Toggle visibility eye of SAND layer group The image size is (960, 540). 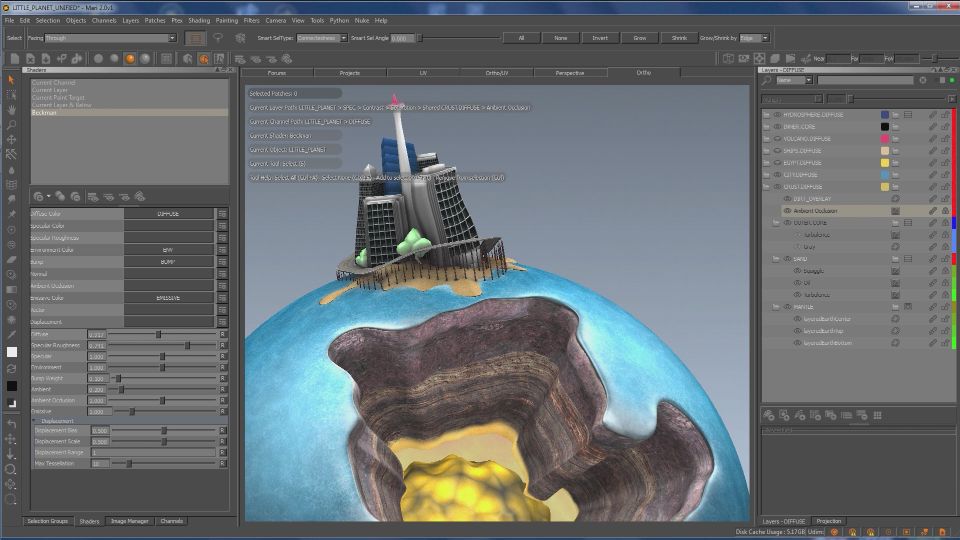787,258
